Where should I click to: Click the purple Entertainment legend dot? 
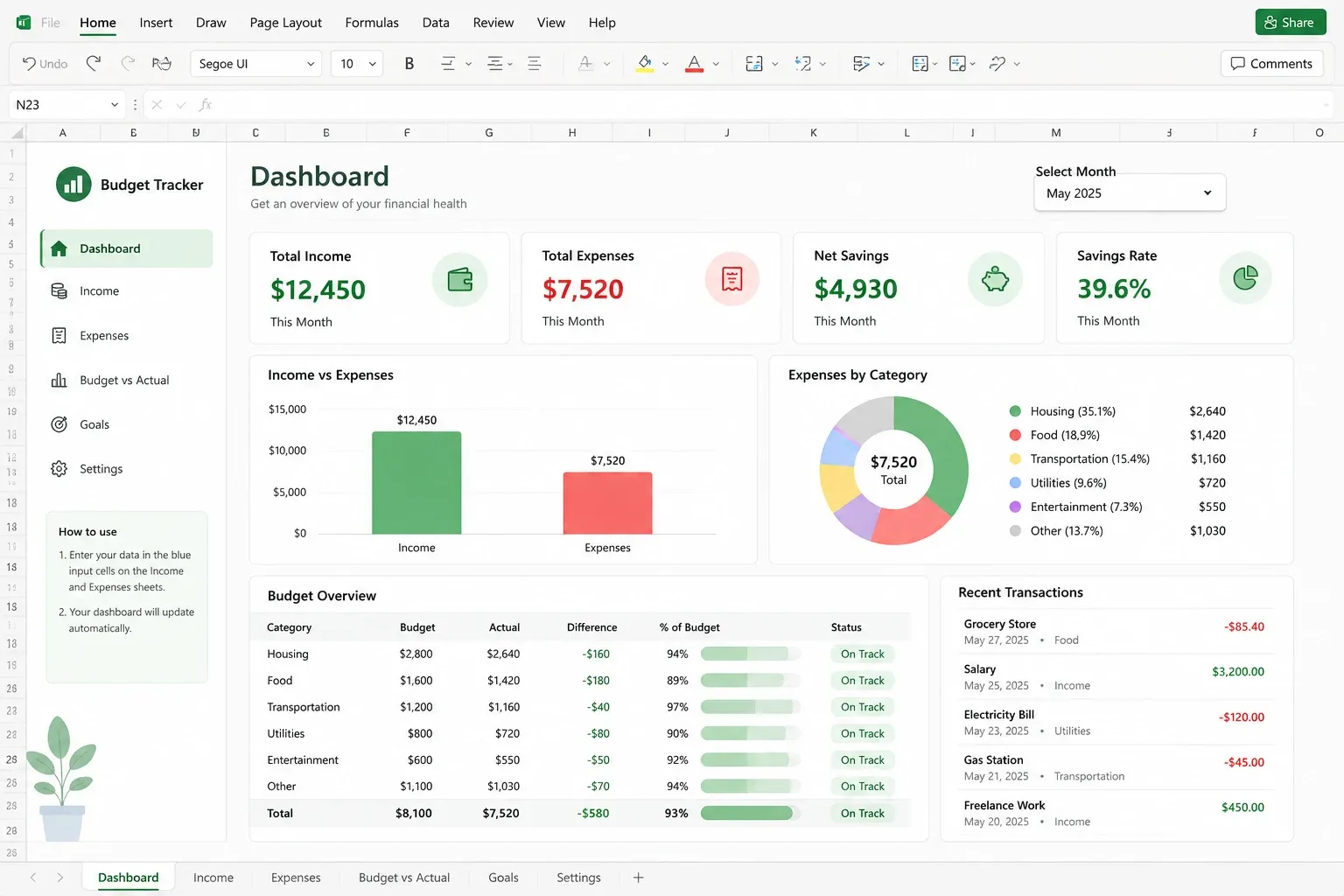(x=1015, y=507)
